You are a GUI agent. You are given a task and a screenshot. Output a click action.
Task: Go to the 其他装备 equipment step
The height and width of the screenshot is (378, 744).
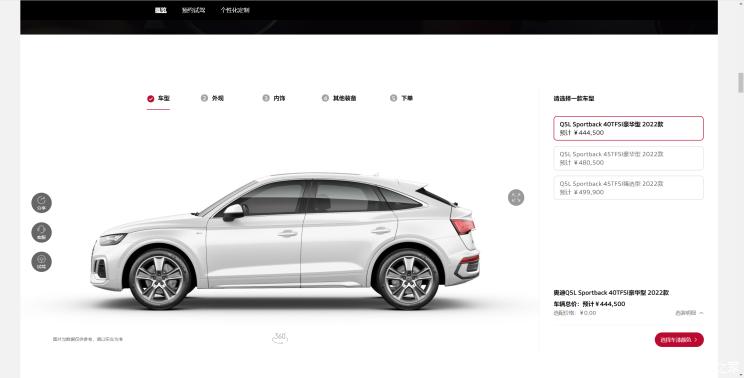(344, 98)
